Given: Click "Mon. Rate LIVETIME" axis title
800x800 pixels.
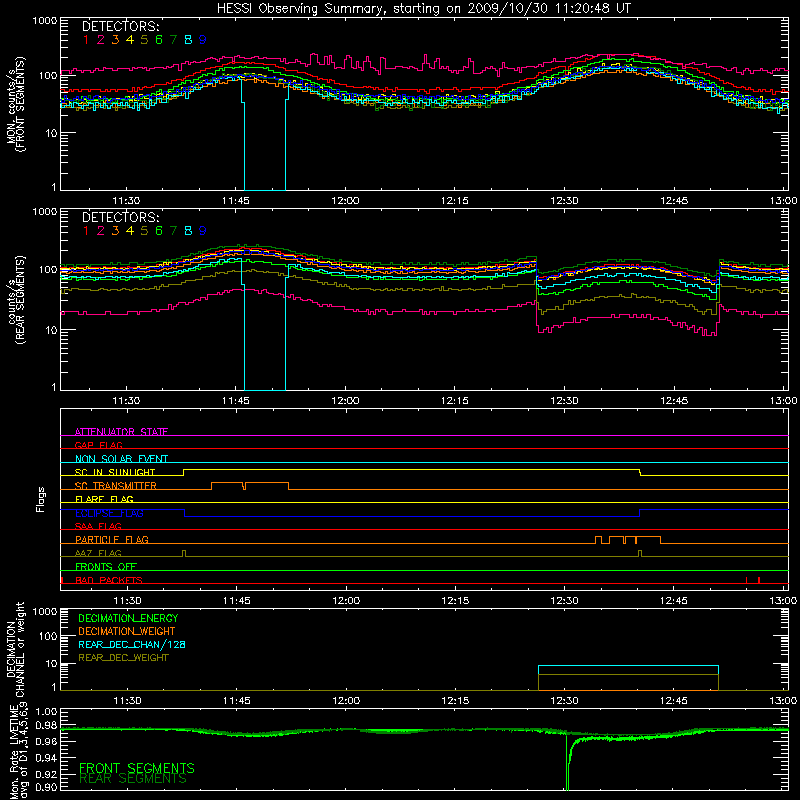Looking at the screenshot, I should [x=16, y=751].
